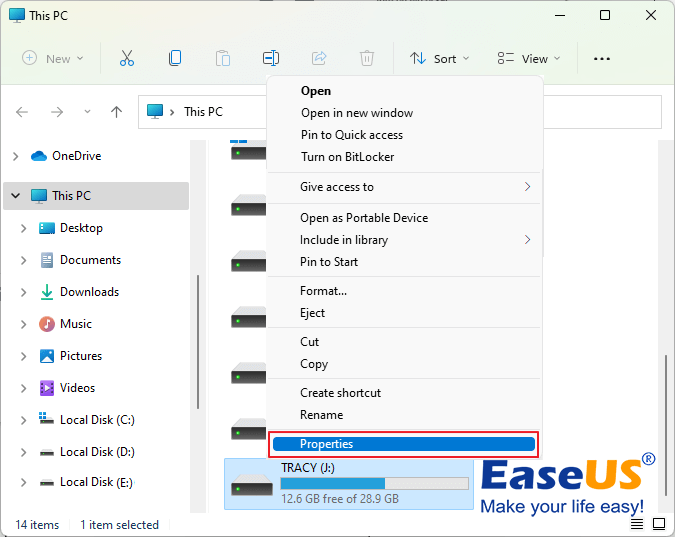
Task: Switch to large icons view in status bar
Action: (659, 524)
